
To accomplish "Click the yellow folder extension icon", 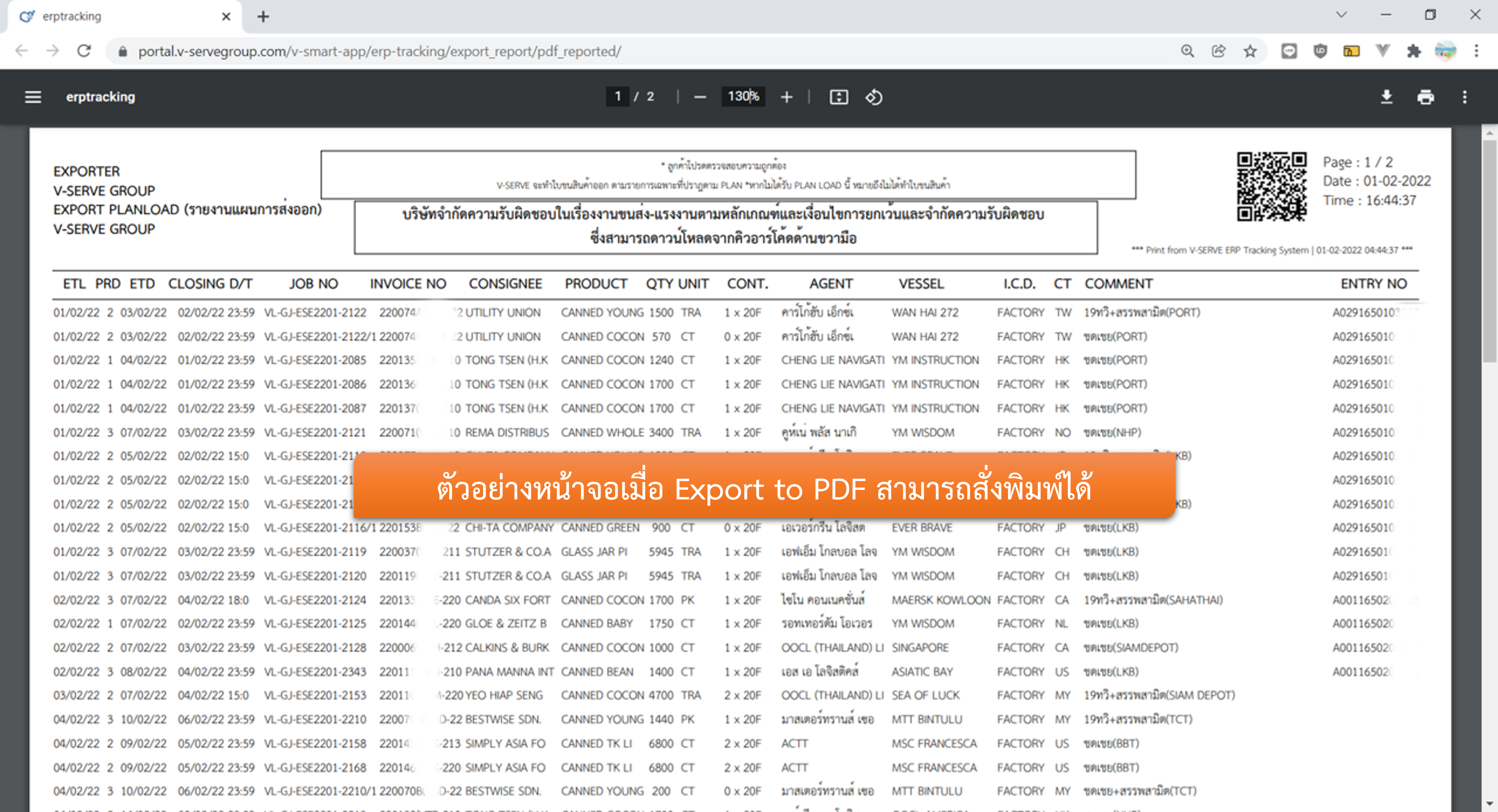I will [x=1352, y=51].
